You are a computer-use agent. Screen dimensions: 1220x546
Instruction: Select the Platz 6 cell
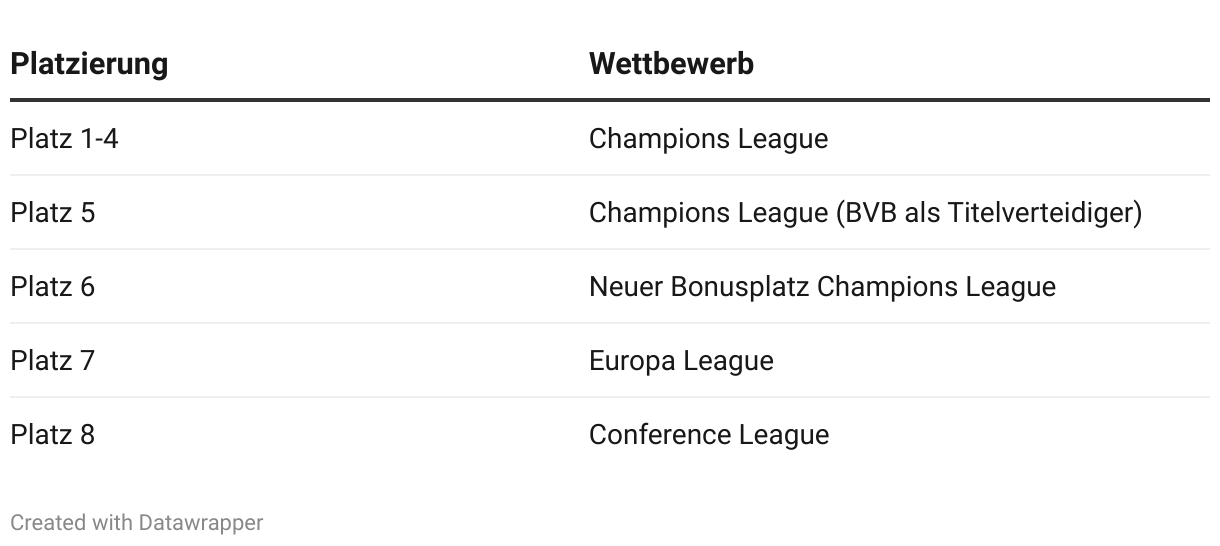[x=53, y=287]
